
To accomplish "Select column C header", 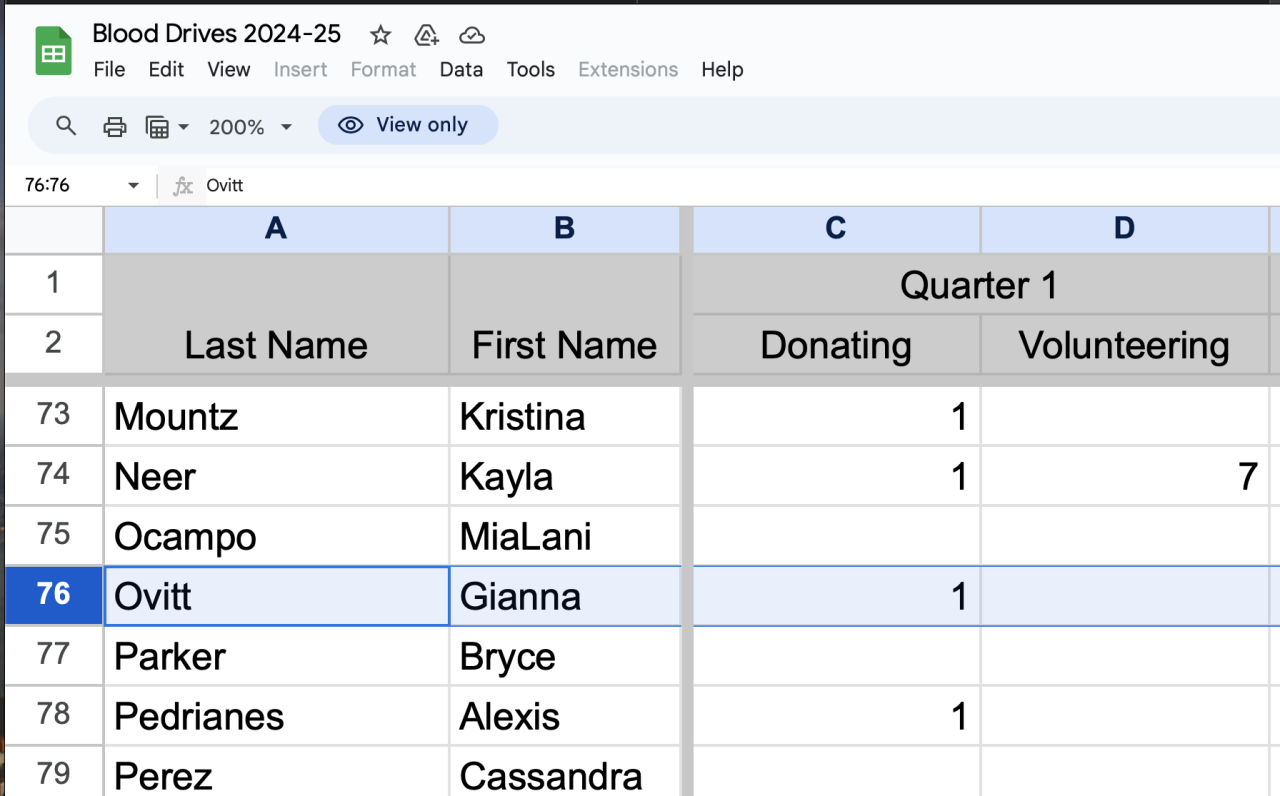I will point(836,229).
